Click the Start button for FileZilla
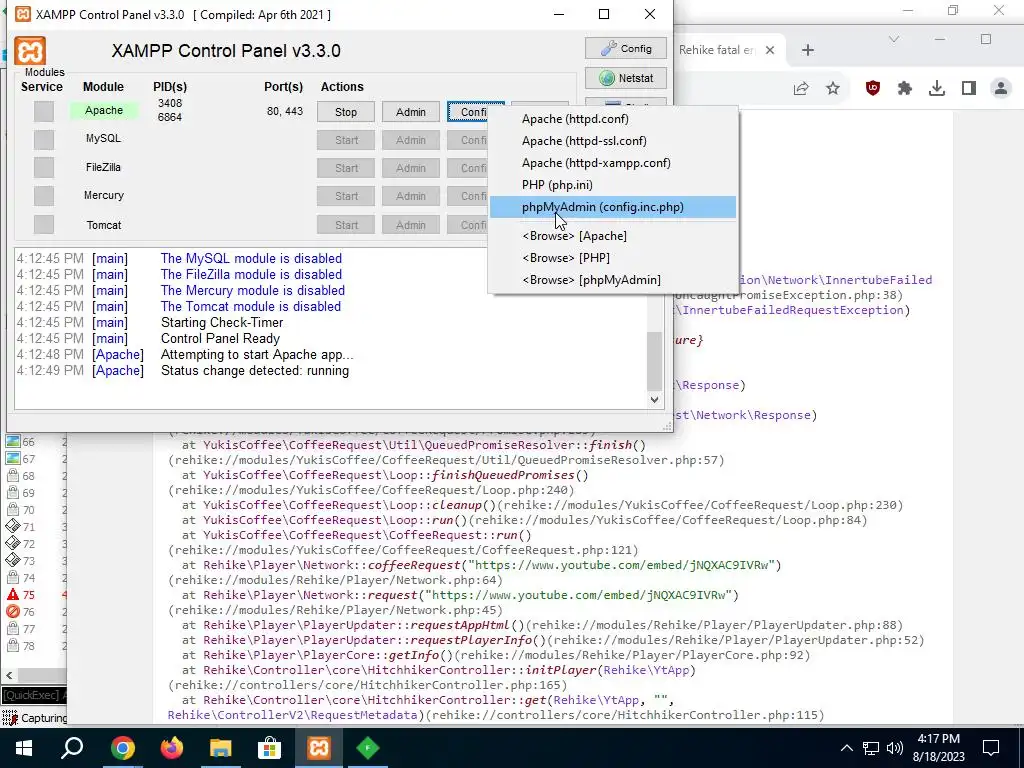 [x=345, y=168]
